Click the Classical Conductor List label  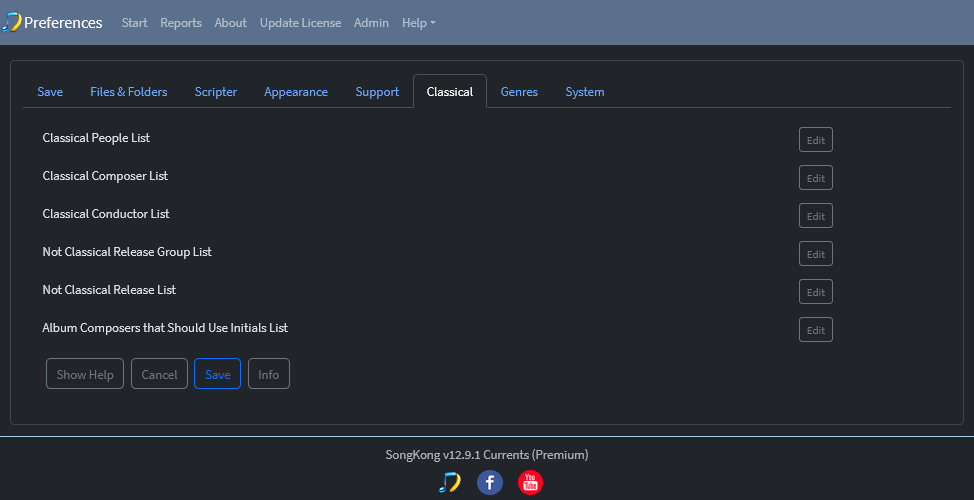pyautogui.click(x=106, y=214)
